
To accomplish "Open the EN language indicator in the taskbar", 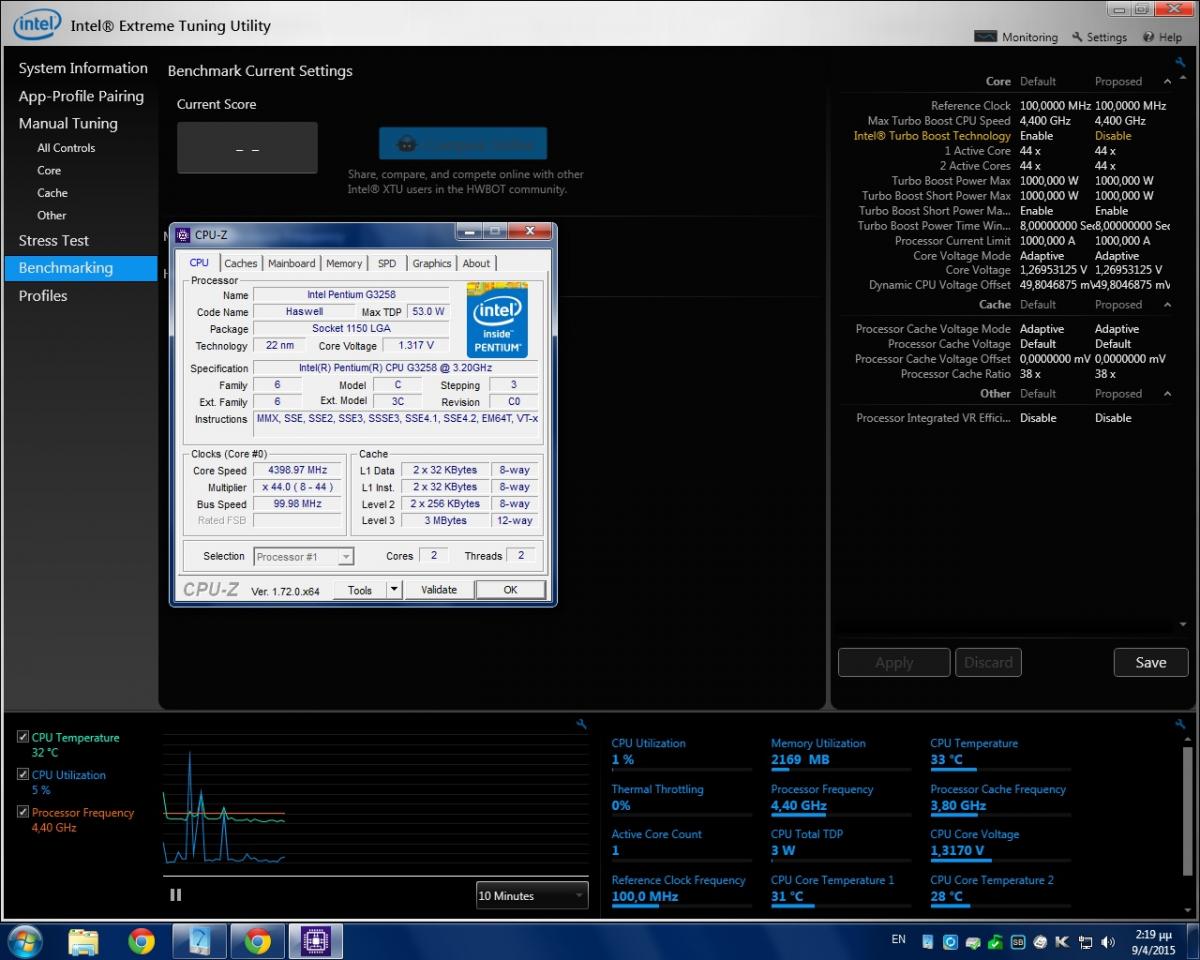I will (898, 940).
